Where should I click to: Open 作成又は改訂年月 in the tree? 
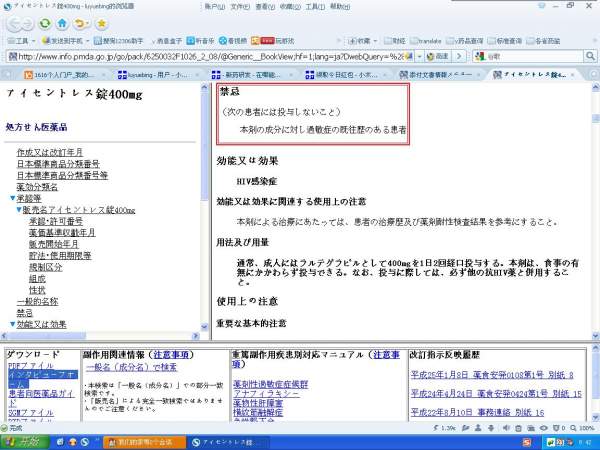50,152
